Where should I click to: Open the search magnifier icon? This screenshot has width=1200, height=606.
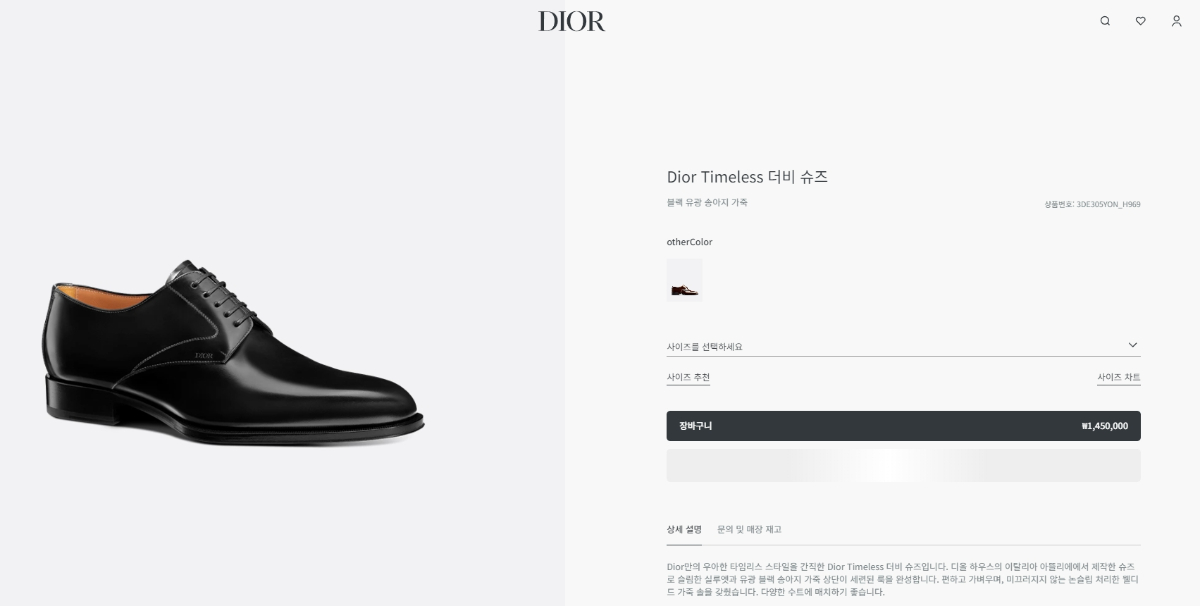(1105, 21)
